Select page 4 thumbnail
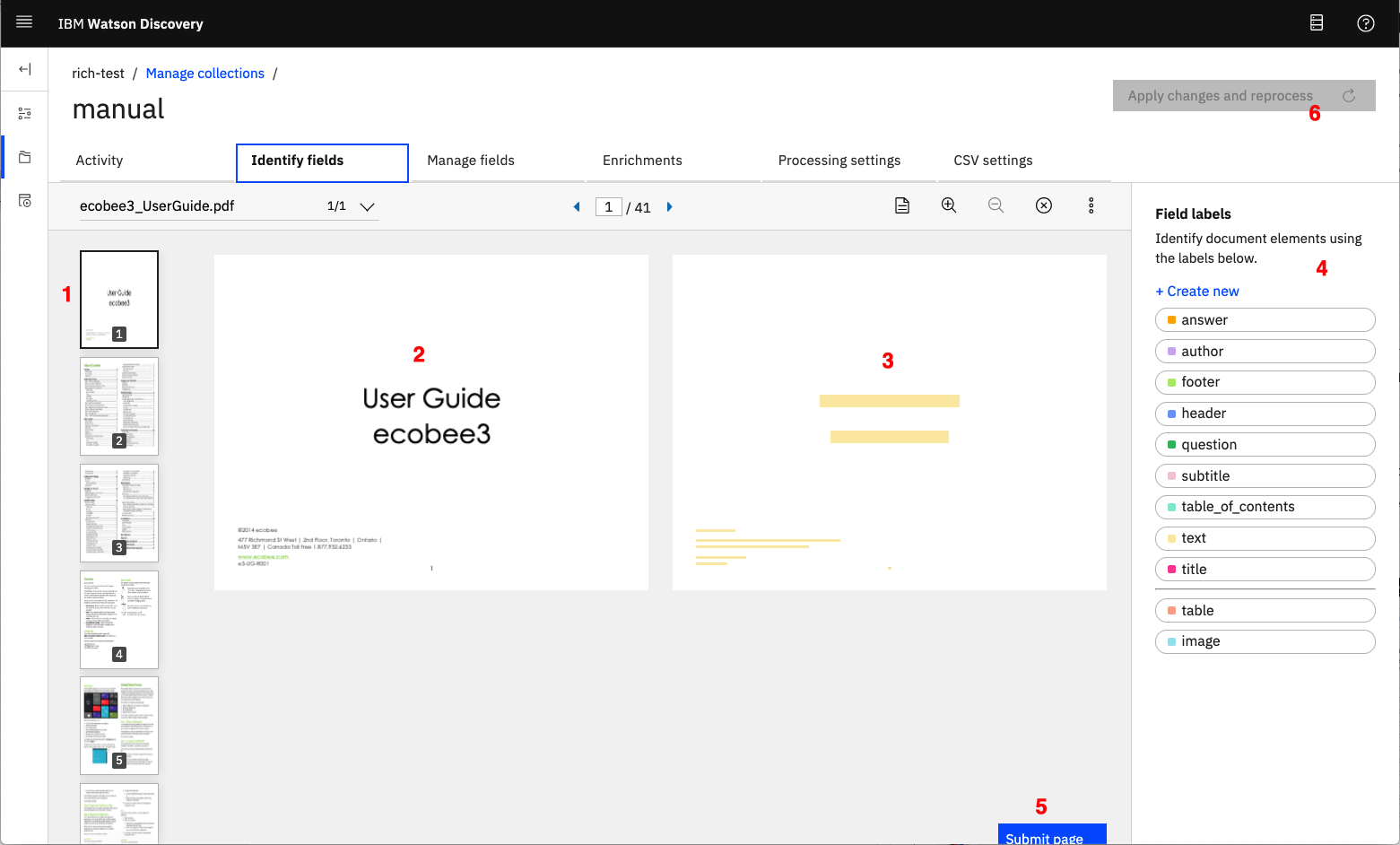Screen dimensions: 1400x845 119,620
